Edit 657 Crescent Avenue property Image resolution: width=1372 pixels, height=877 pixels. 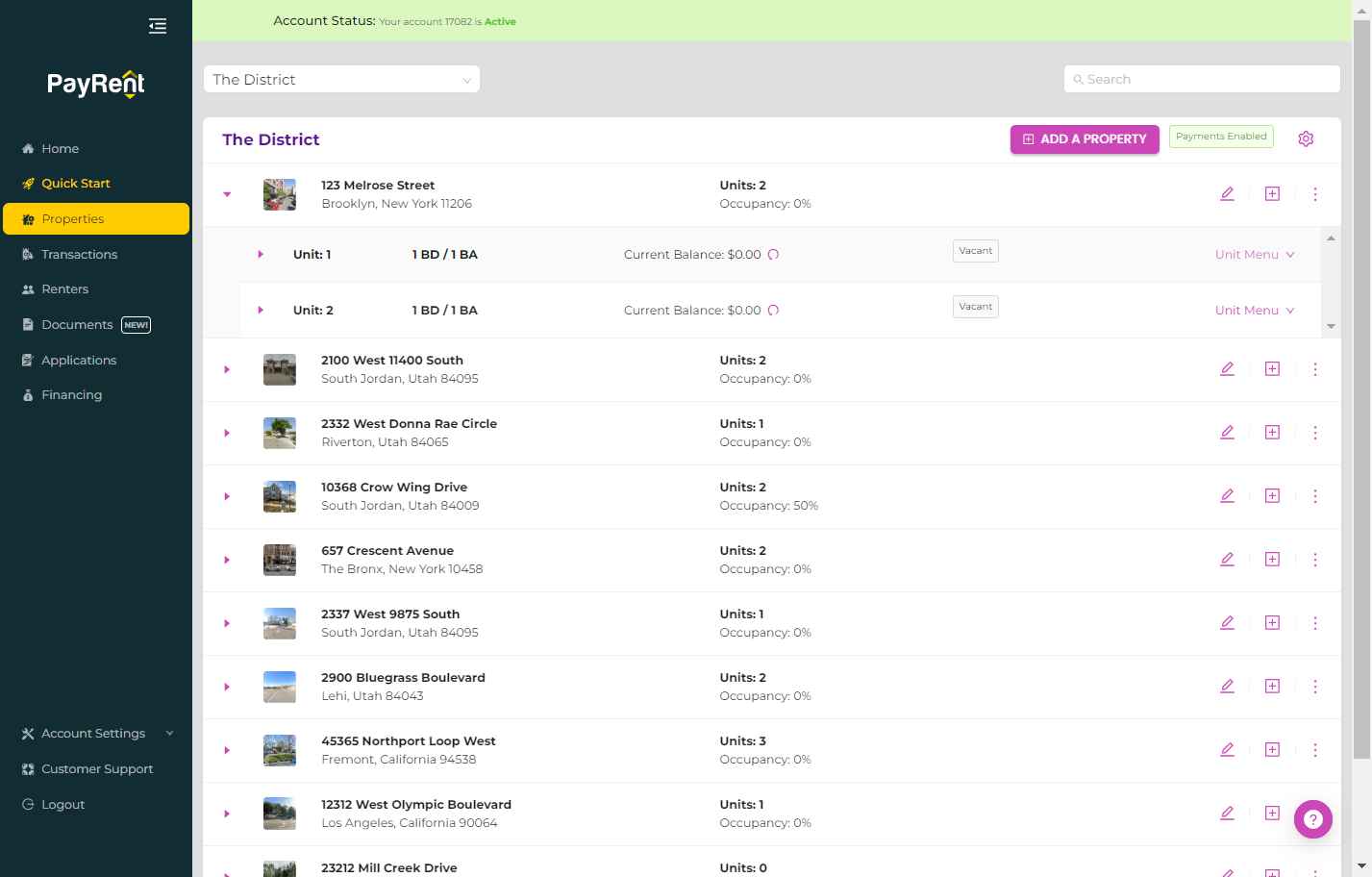point(1227,560)
